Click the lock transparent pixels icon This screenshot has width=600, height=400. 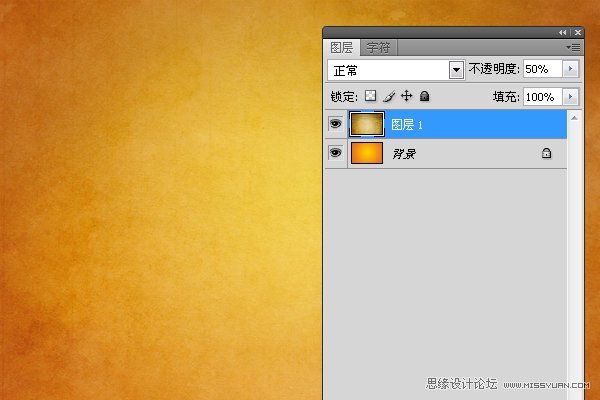pyautogui.click(x=370, y=97)
